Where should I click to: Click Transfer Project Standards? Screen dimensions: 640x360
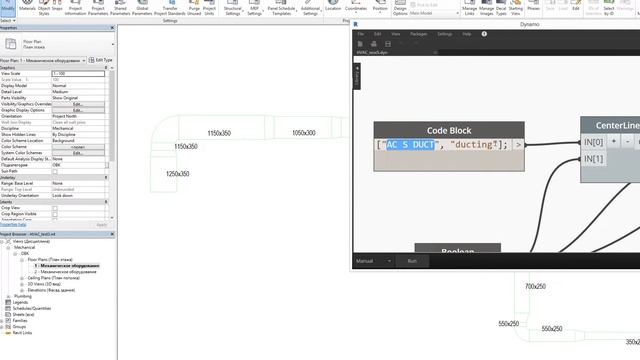pyautogui.click(x=170, y=7)
